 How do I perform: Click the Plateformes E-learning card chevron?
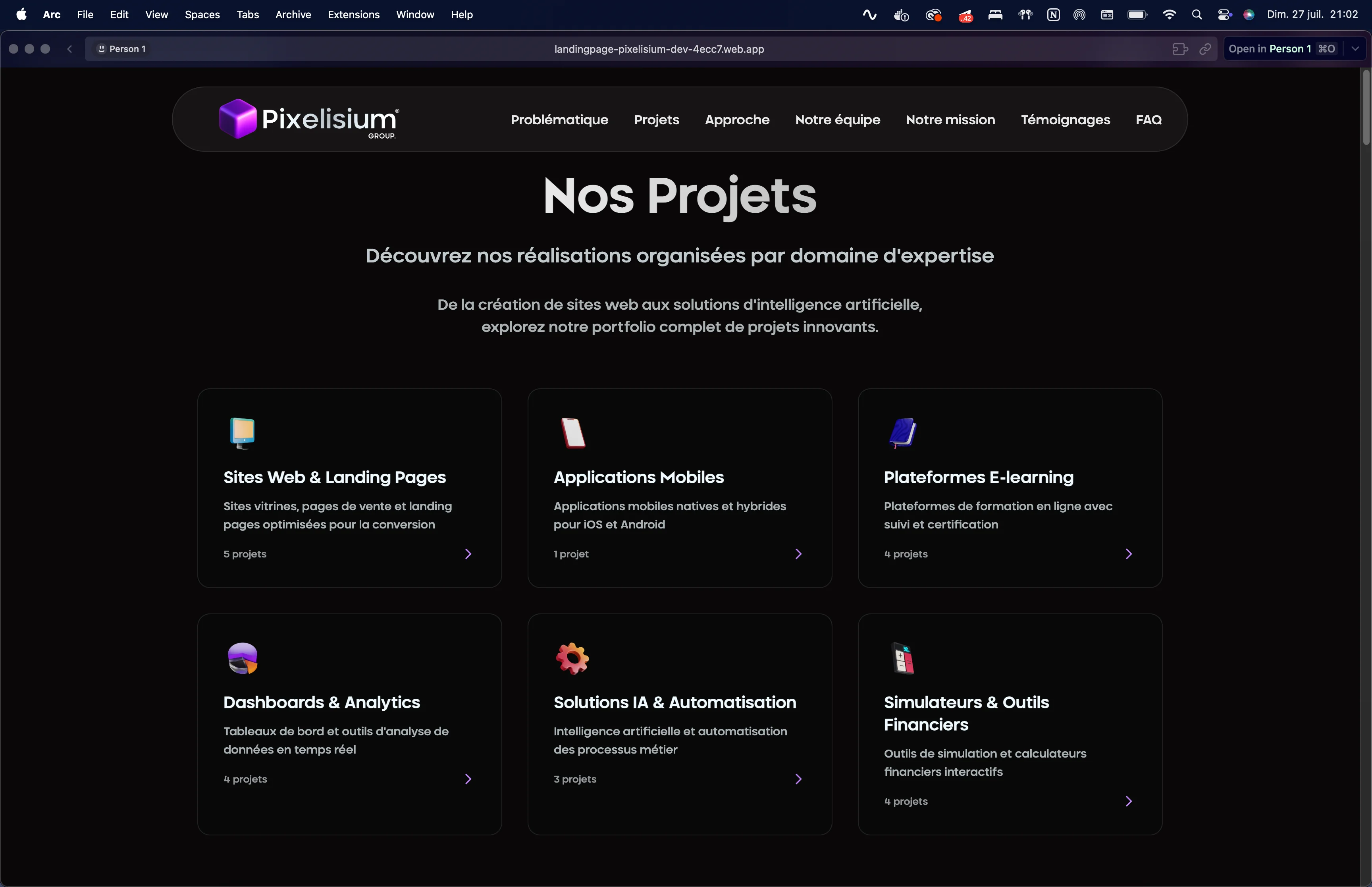pos(1129,553)
